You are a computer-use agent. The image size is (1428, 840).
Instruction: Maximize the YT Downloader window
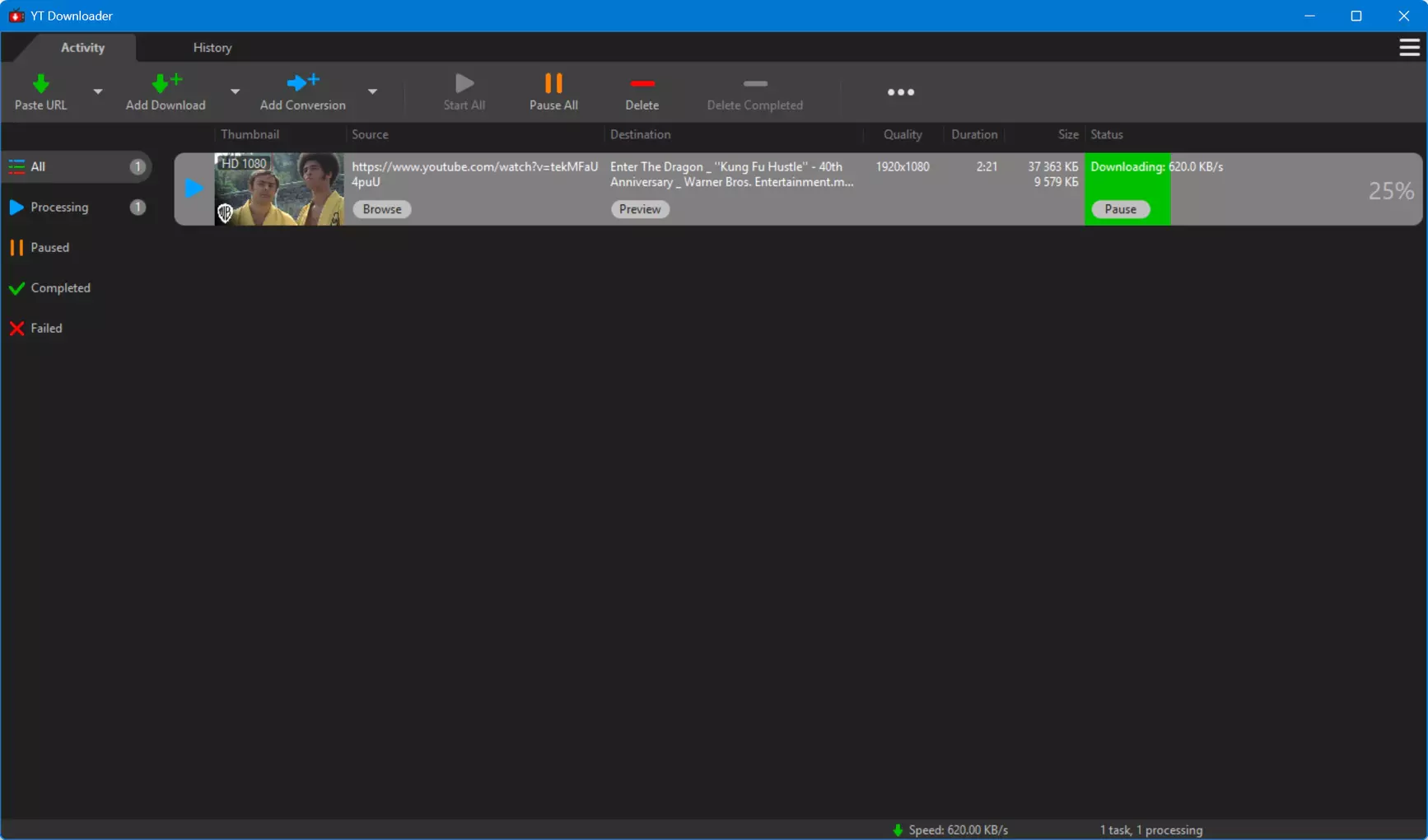click(x=1356, y=16)
